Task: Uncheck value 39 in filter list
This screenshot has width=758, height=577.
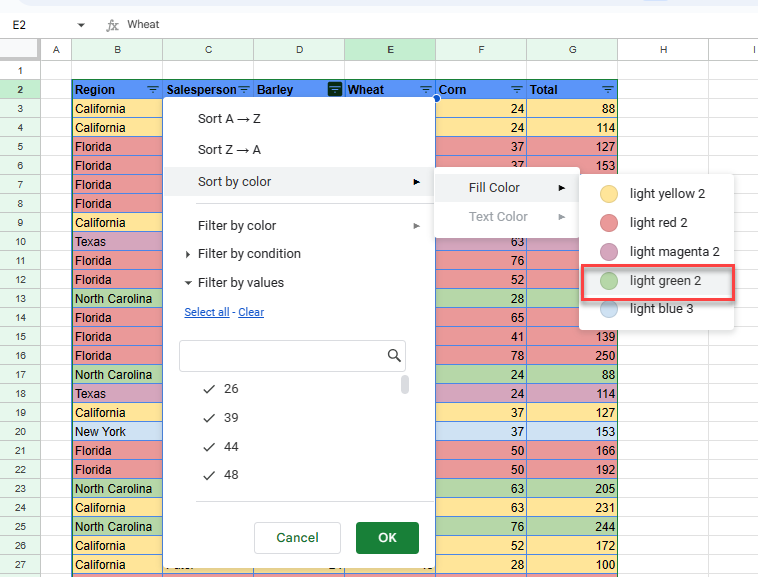Action: click(x=209, y=418)
